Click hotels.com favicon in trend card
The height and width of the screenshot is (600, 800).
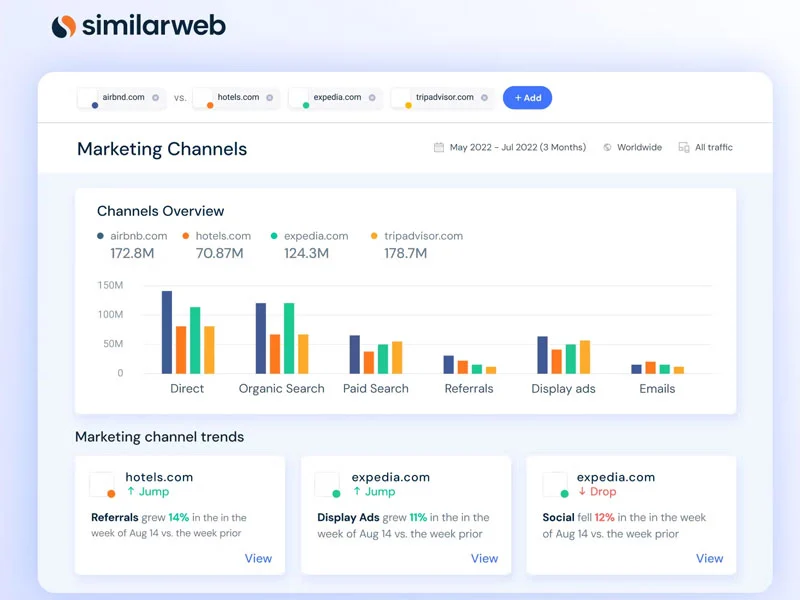pyautogui.click(x=102, y=484)
